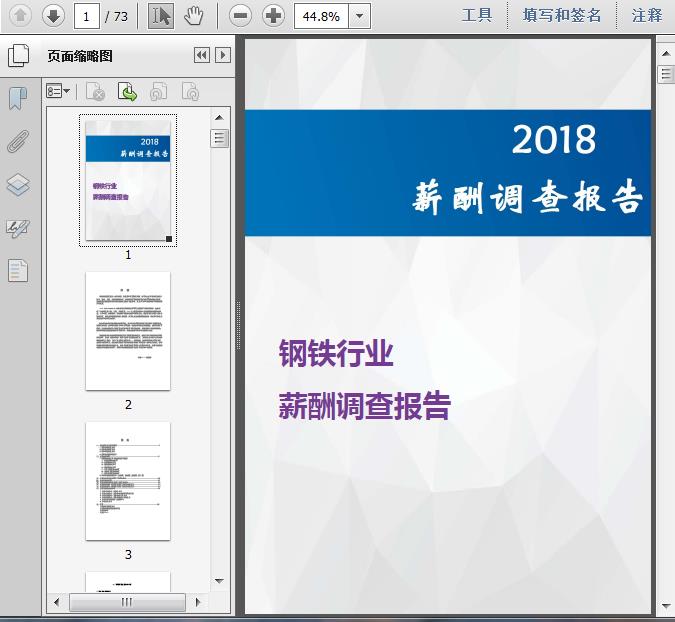Open the zoom percentage dropdown arrow
675x622 pixels.
pyautogui.click(x=359, y=16)
